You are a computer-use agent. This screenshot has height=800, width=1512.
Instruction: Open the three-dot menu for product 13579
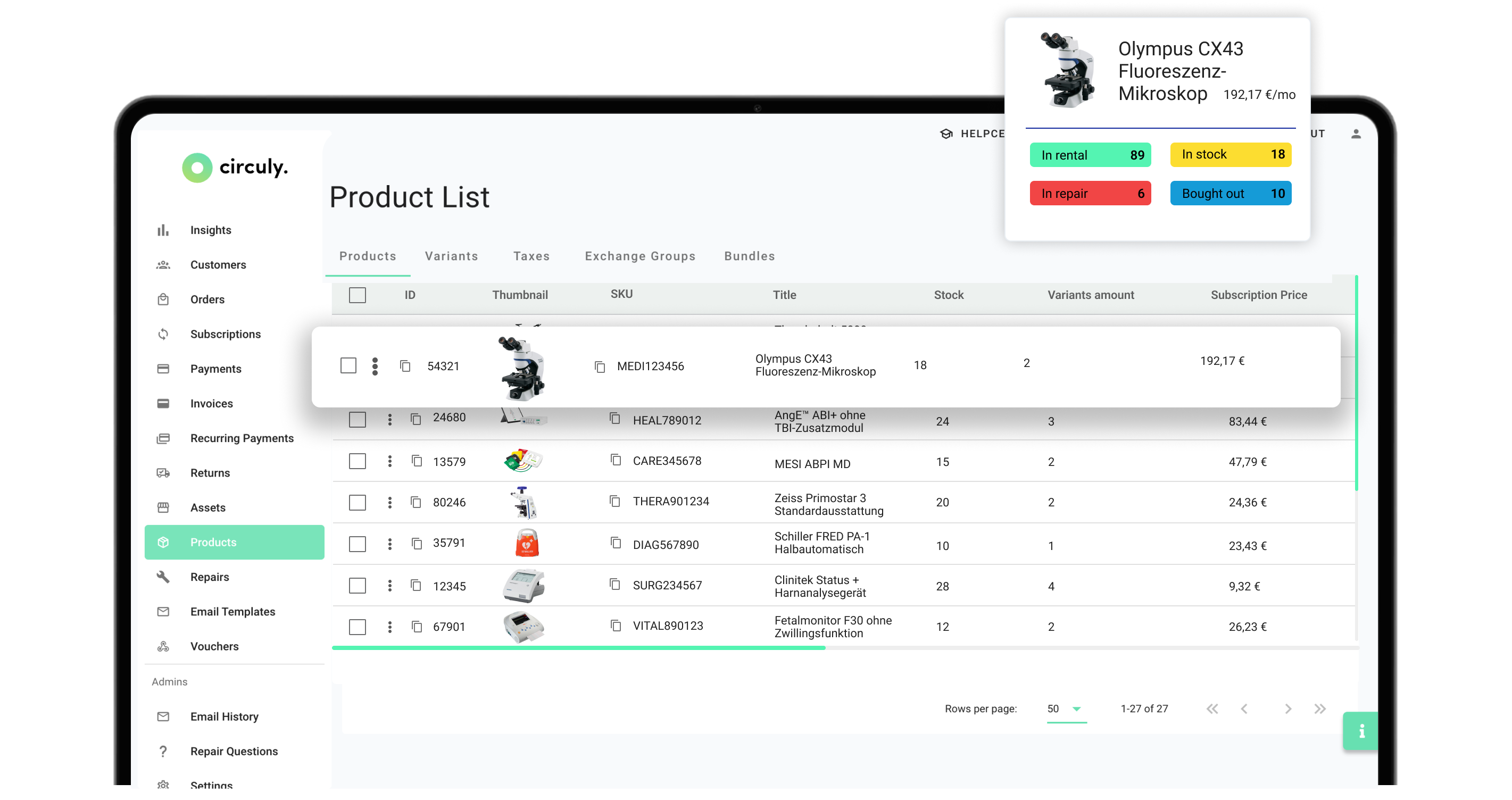[x=390, y=461]
